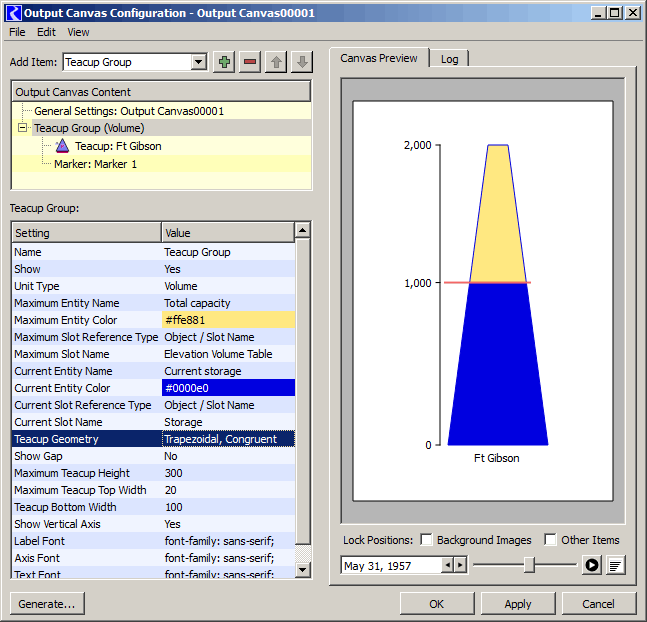Step date forward with right arrow

pos(460,565)
